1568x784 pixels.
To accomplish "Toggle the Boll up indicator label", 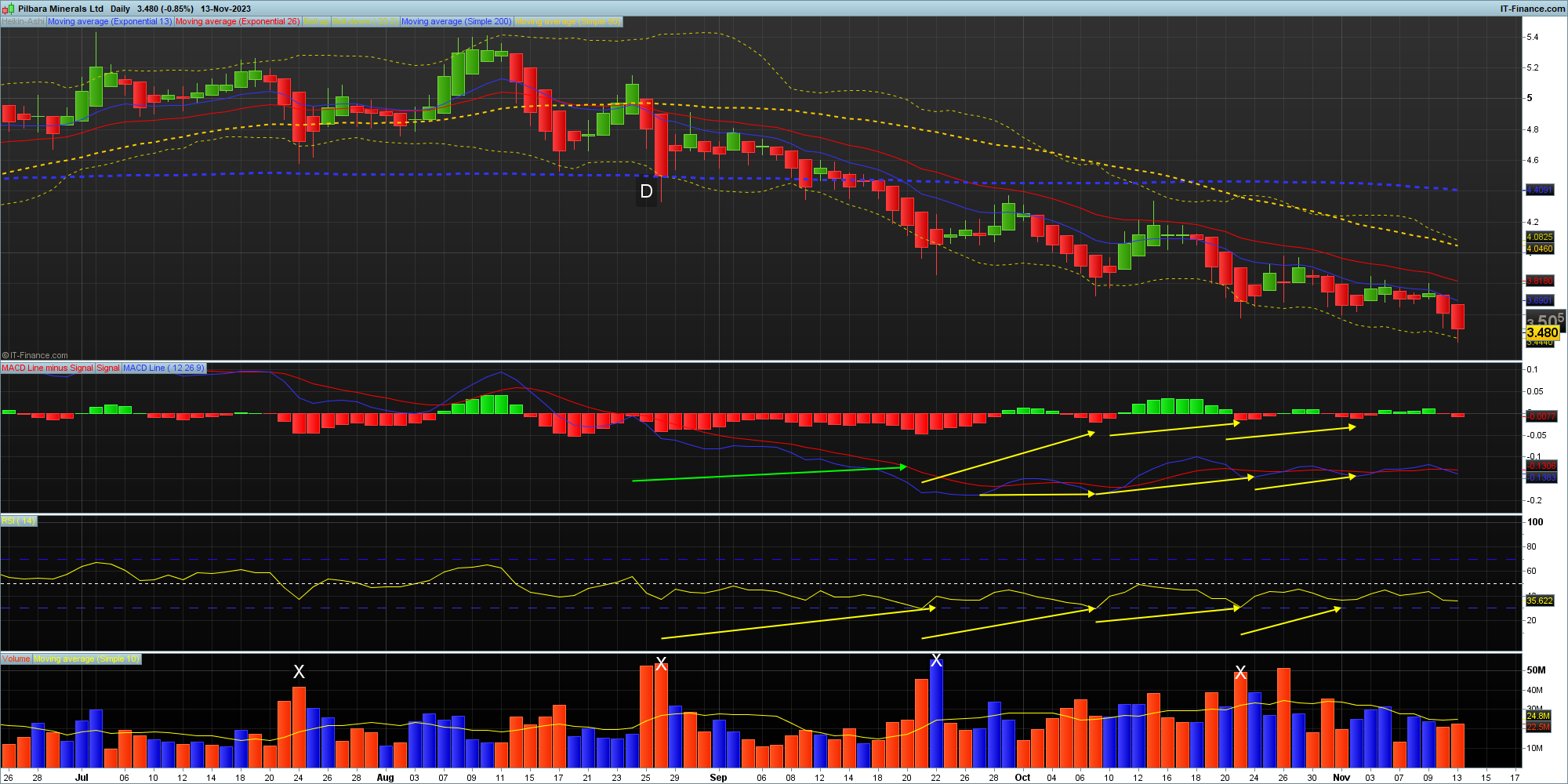I will (316, 22).
